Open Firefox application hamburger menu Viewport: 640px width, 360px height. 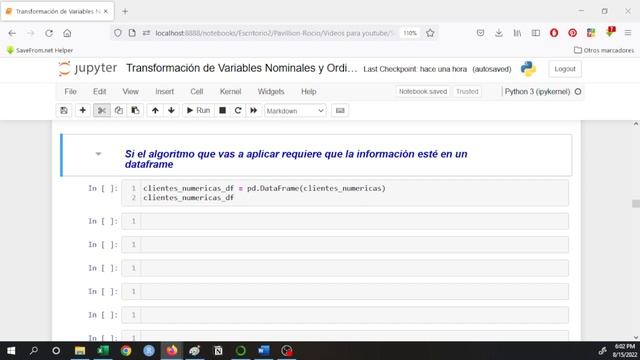[x=628, y=33]
